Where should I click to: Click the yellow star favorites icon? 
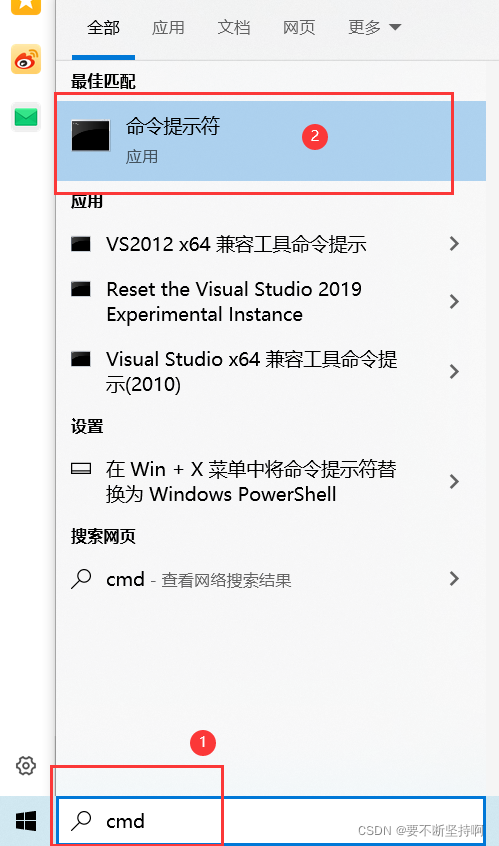[26, 5]
